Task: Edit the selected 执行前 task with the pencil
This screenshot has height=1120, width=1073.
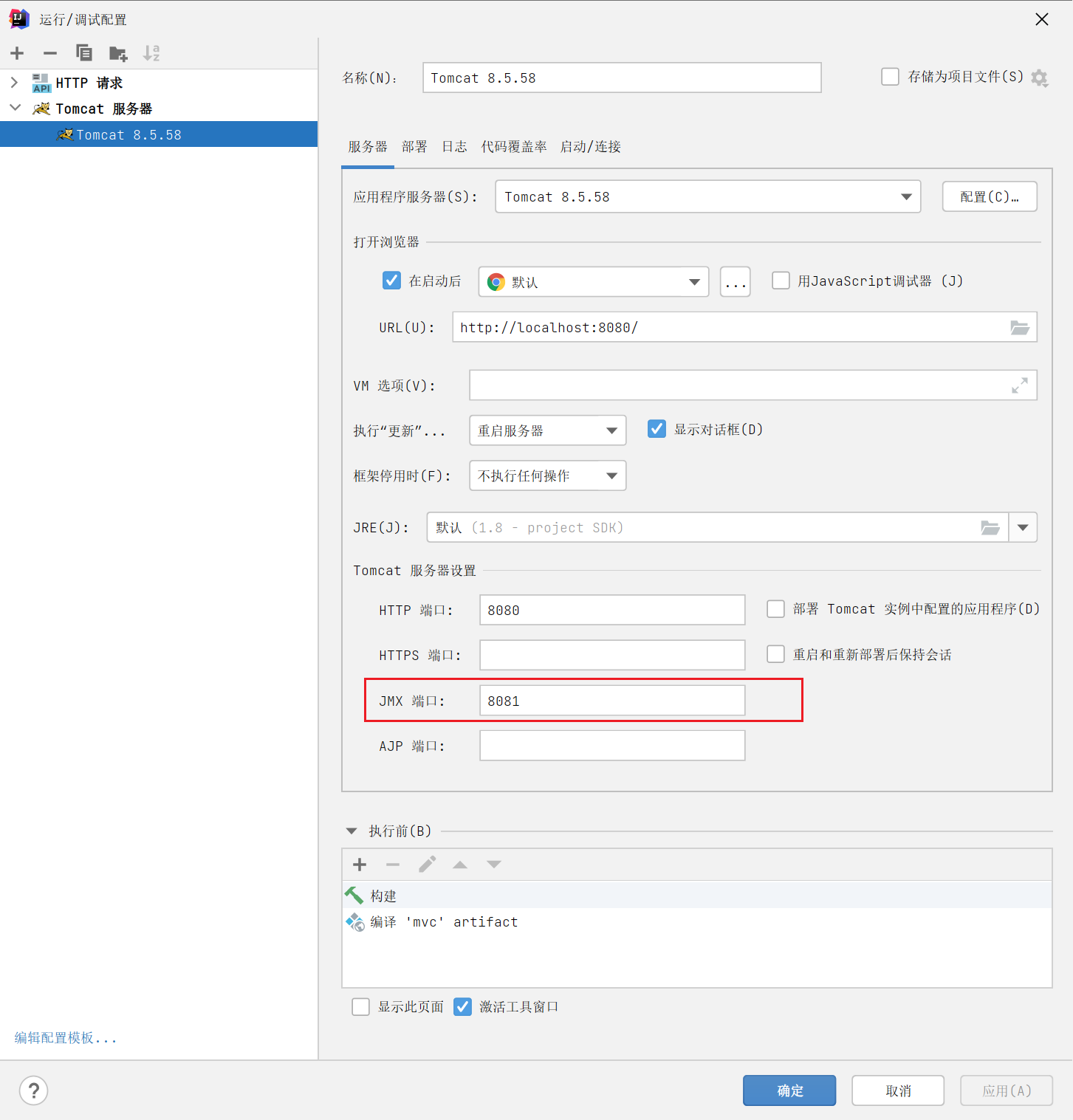Action: point(427,865)
